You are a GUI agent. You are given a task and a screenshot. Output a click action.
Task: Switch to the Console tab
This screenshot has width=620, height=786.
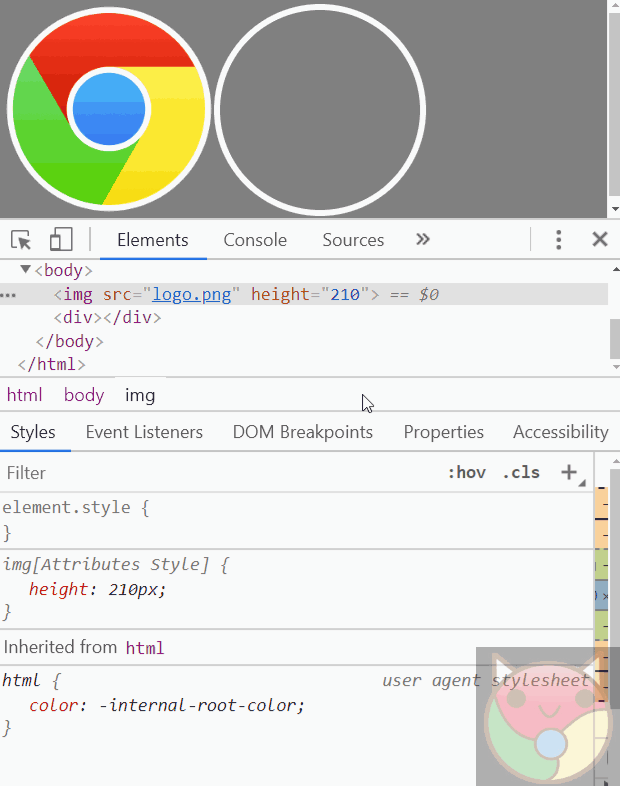[x=255, y=240]
